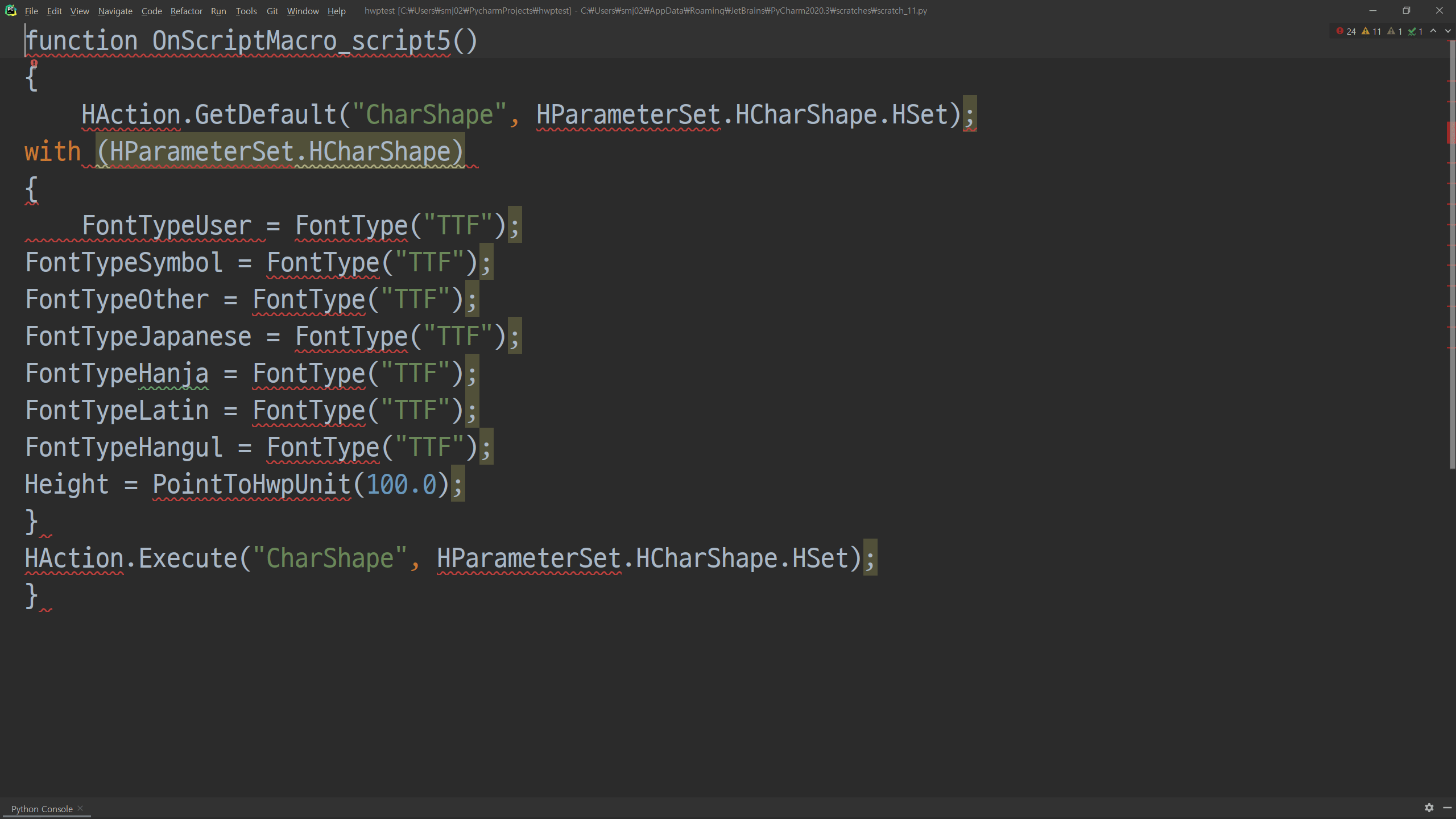The width and height of the screenshot is (1456, 819).
Task: Open the Tools menu
Action: pyautogui.click(x=246, y=11)
